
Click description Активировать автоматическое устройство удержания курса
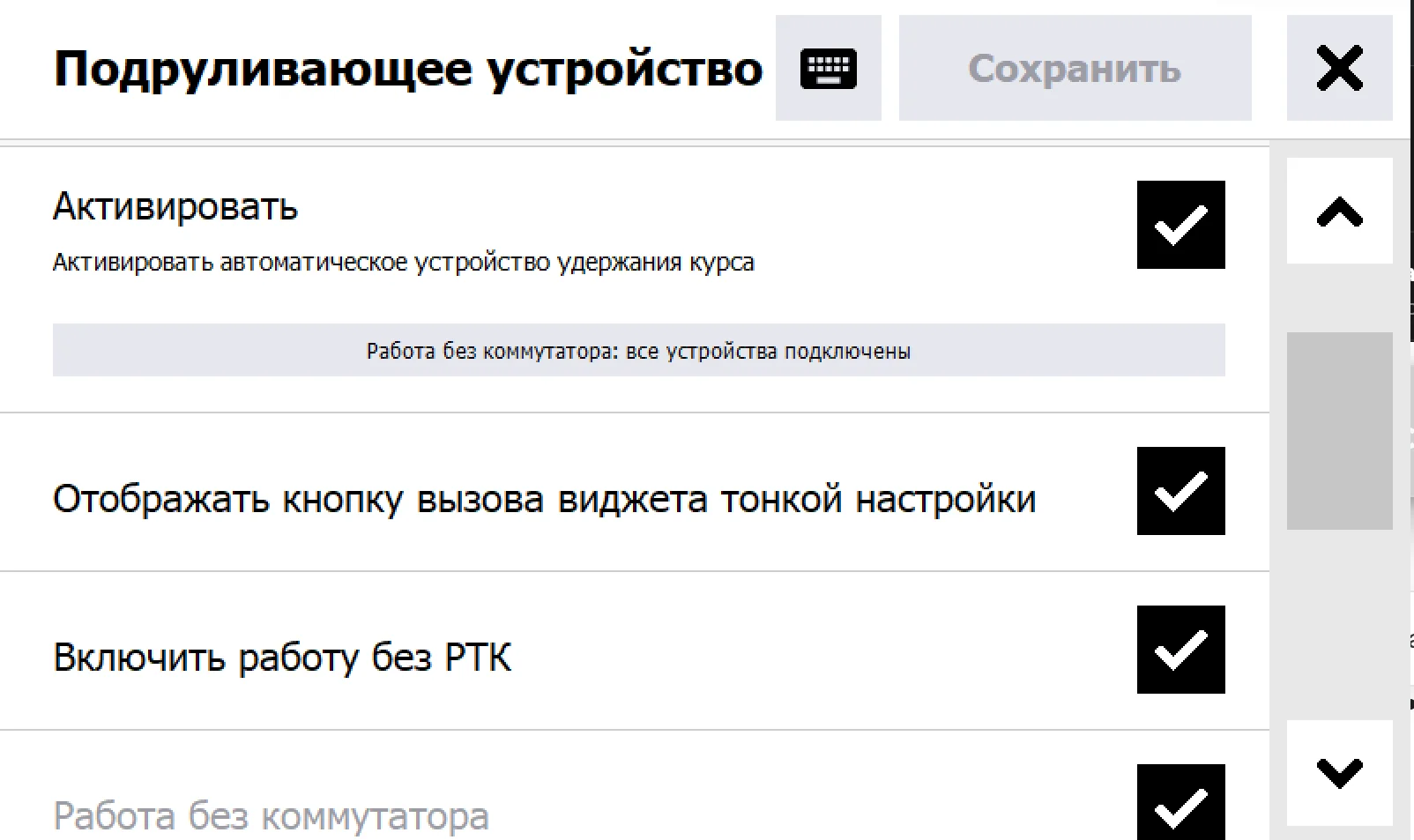[404, 263]
